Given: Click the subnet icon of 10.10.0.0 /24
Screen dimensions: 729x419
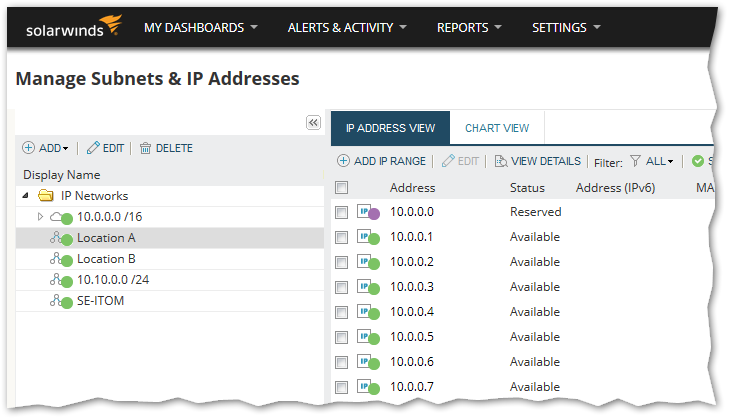Looking at the screenshot, I should click(61, 280).
